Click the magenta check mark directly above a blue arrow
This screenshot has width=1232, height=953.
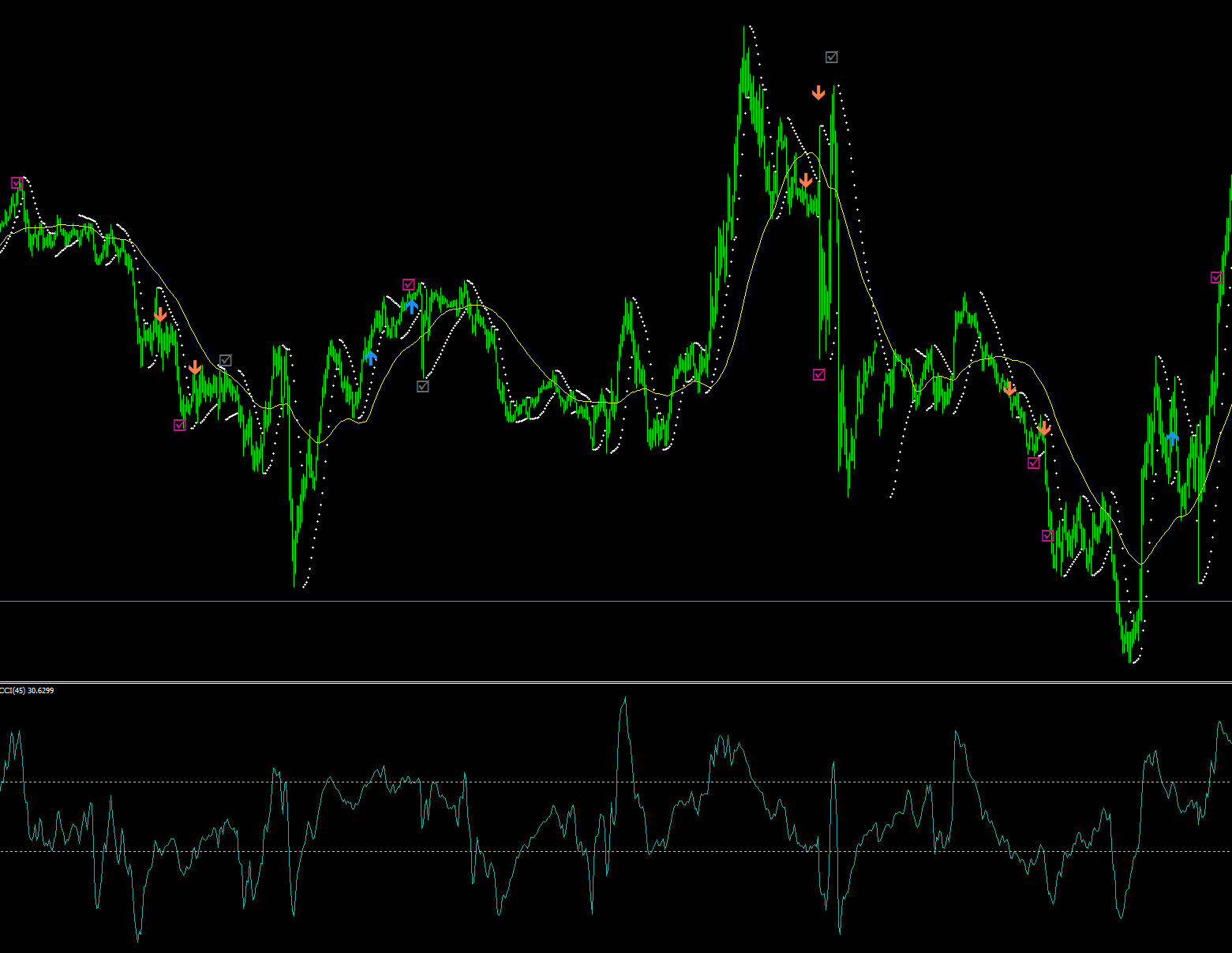click(x=409, y=284)
